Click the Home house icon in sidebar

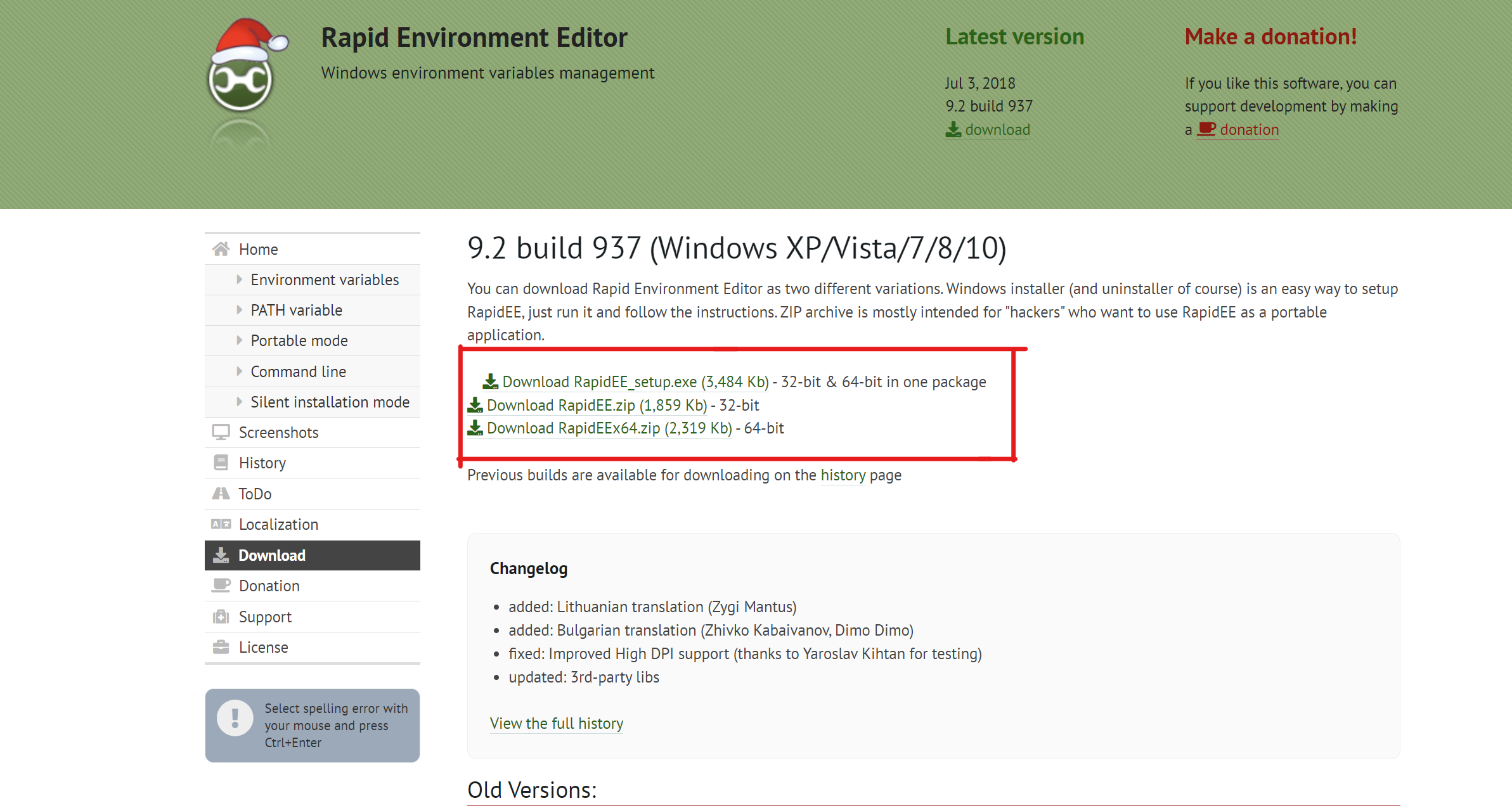tap(221, 249)
